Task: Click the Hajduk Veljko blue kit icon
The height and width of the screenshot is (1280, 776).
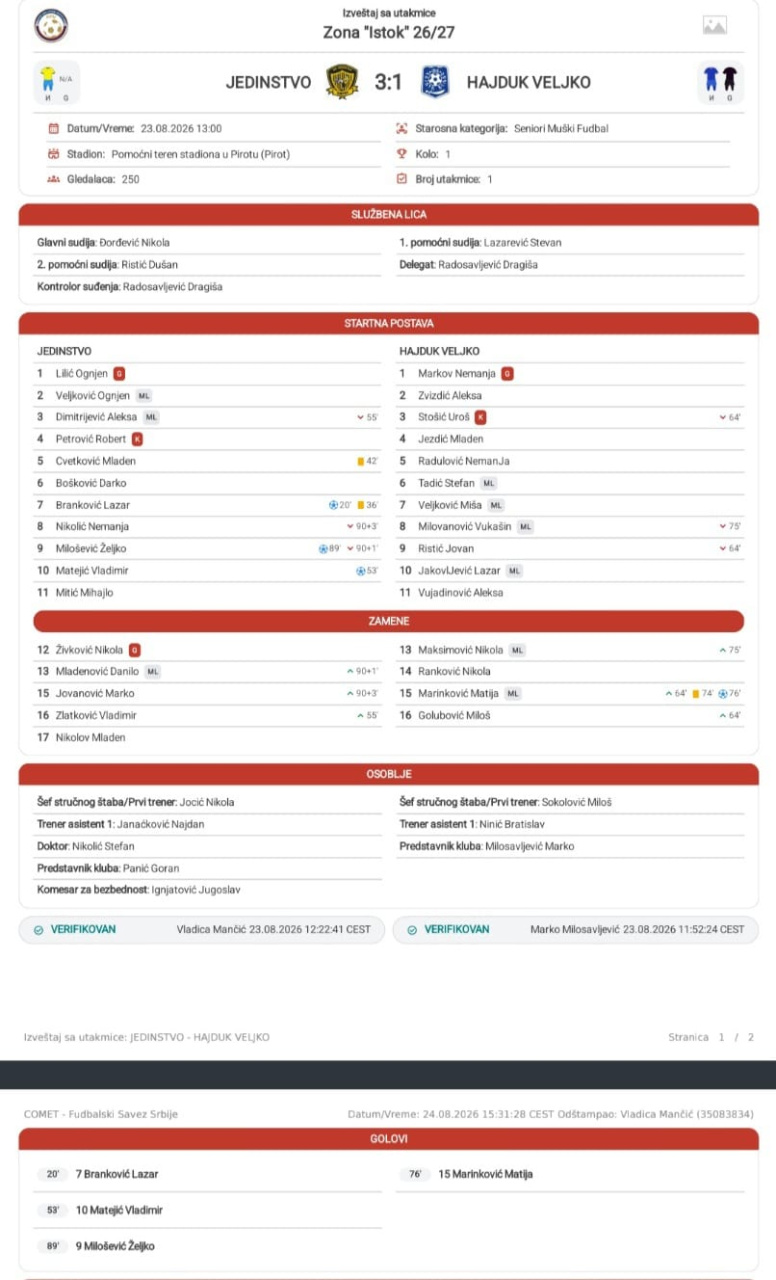Action: (x=711, y=78)
